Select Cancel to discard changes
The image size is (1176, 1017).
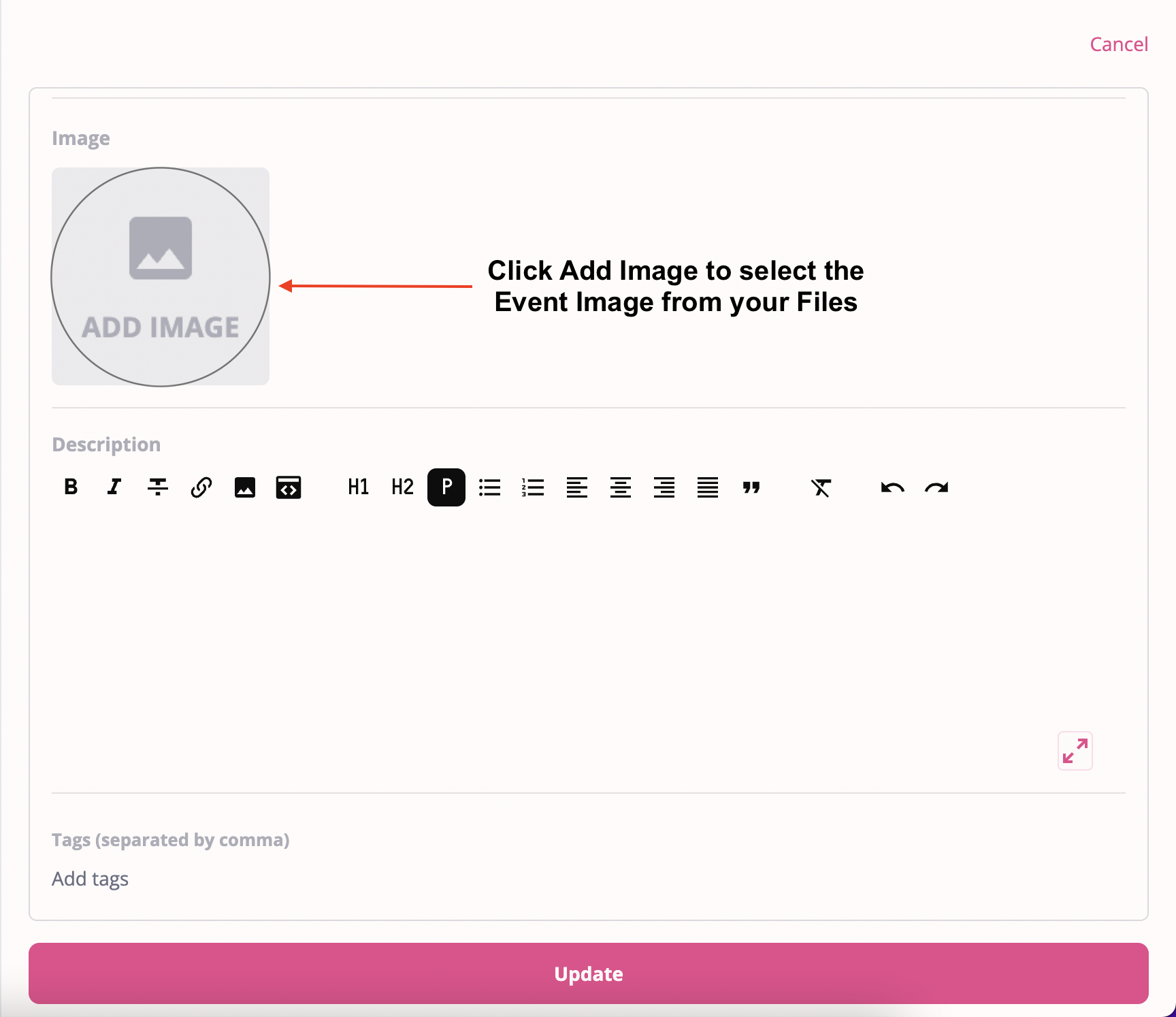pyautogui.click(x=1120, y=44)
